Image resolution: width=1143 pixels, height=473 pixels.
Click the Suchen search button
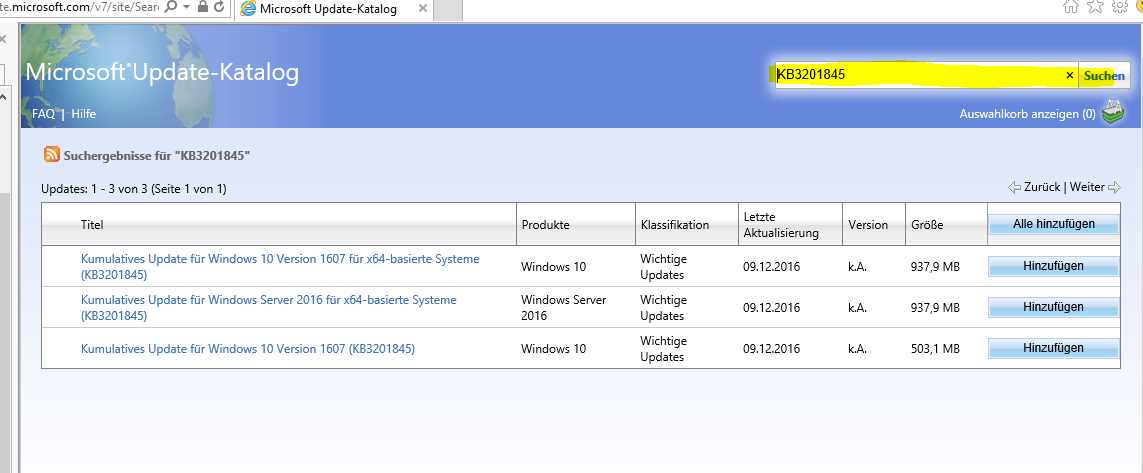[1104, 75]
